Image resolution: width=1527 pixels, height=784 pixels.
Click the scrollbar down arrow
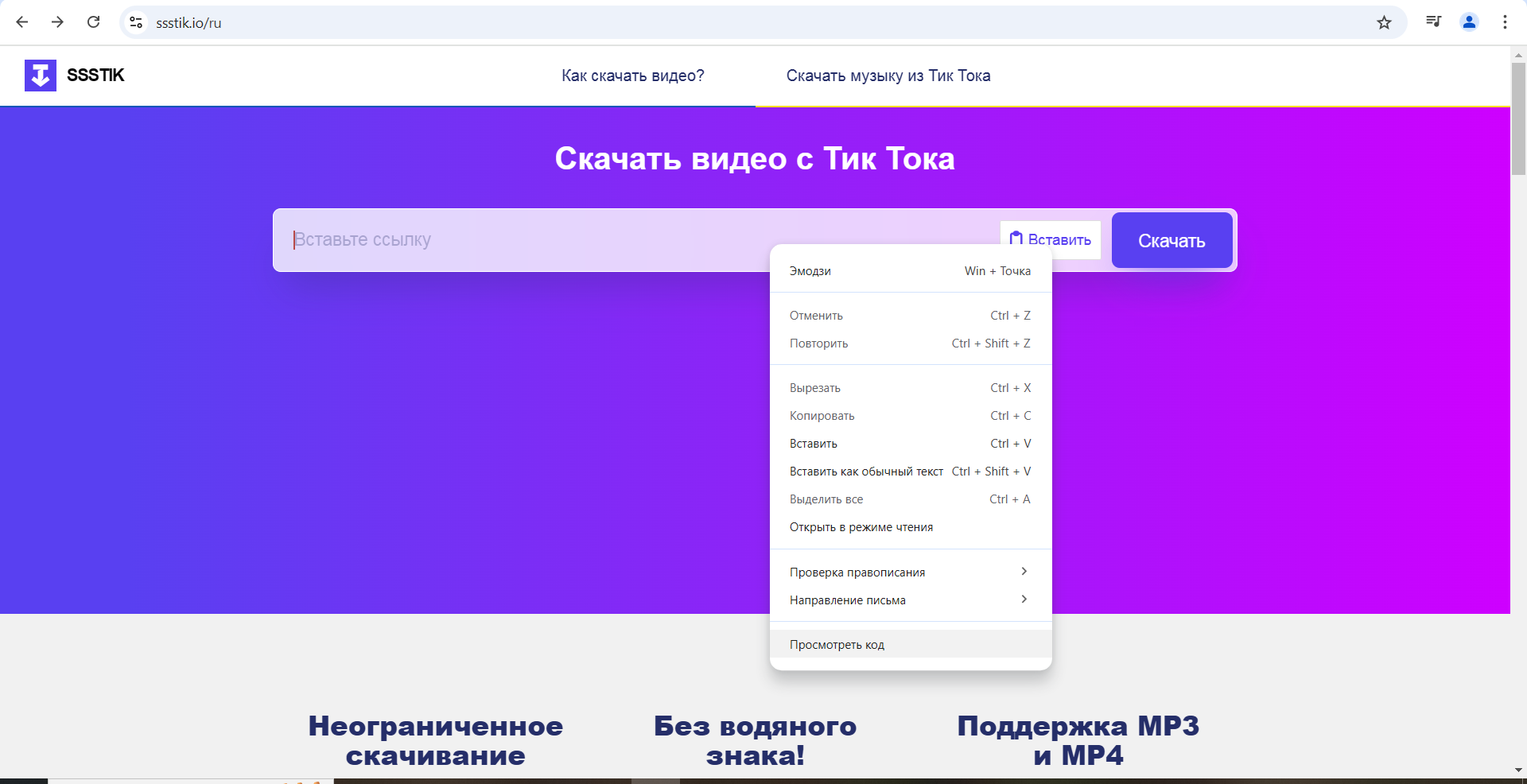point(1518,770)
